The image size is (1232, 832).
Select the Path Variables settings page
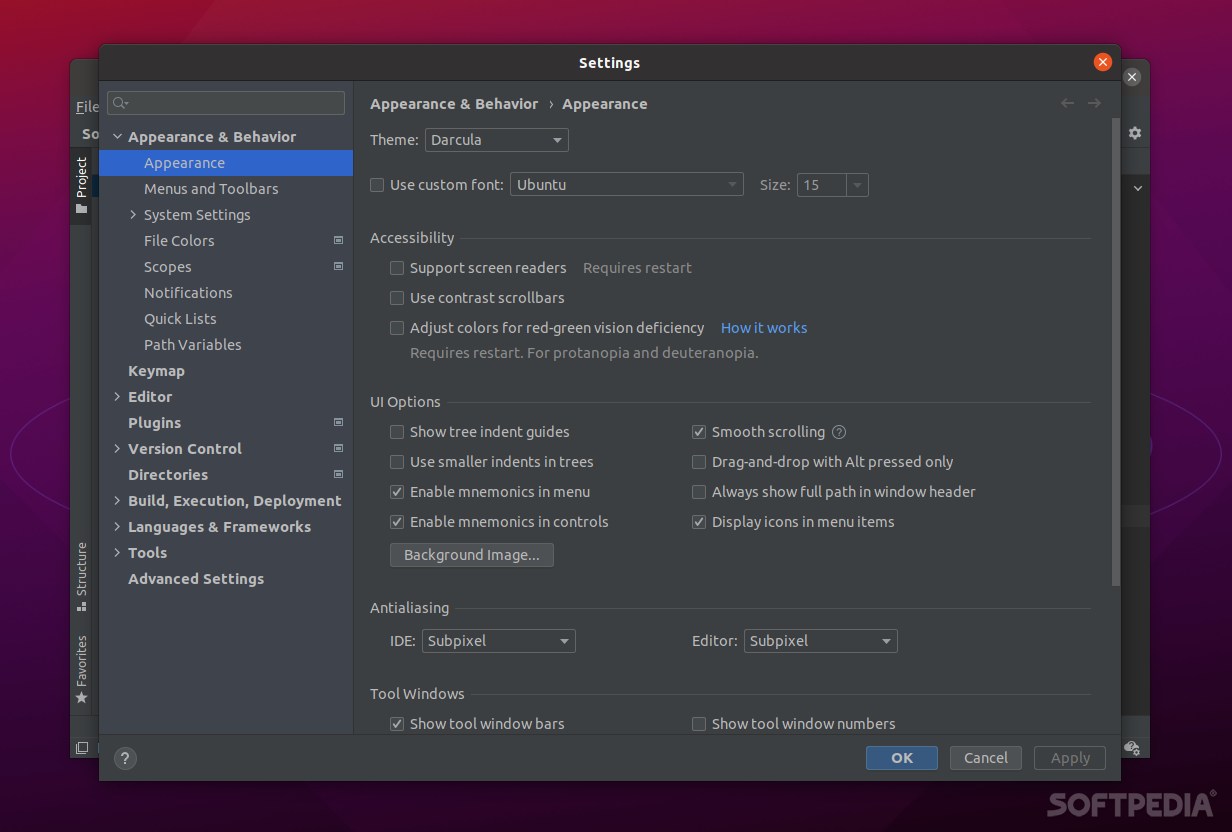193,345
